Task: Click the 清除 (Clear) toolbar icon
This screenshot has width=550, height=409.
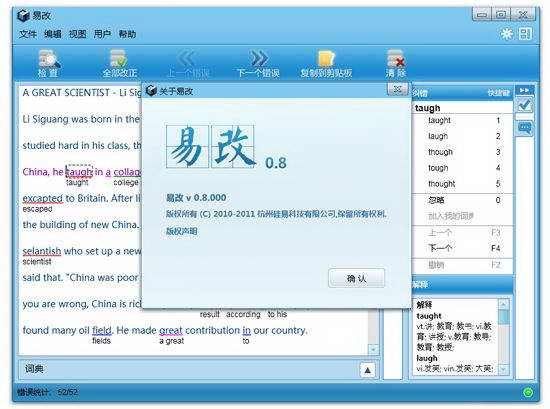Action: click(x=396, y=63)
